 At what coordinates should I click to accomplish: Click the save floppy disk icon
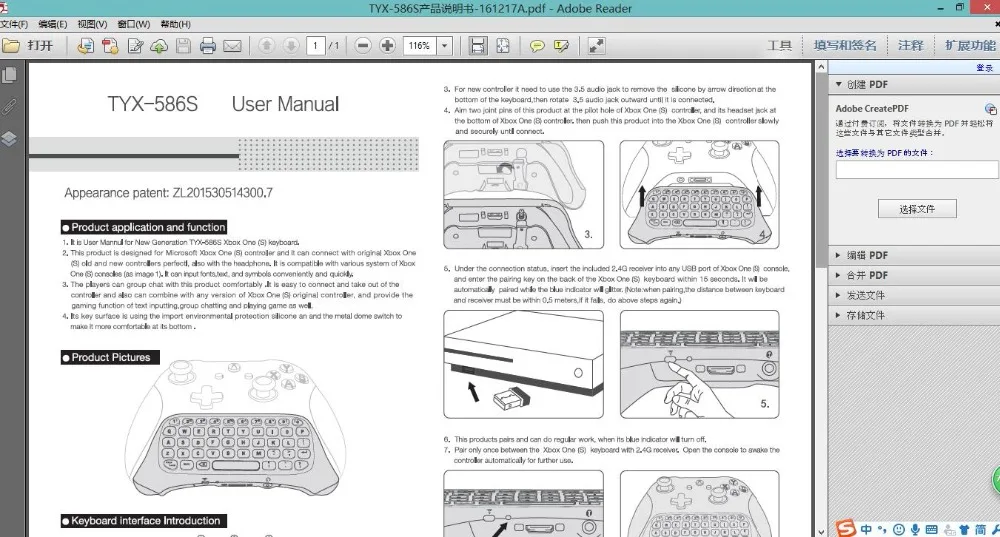(184, 46)
